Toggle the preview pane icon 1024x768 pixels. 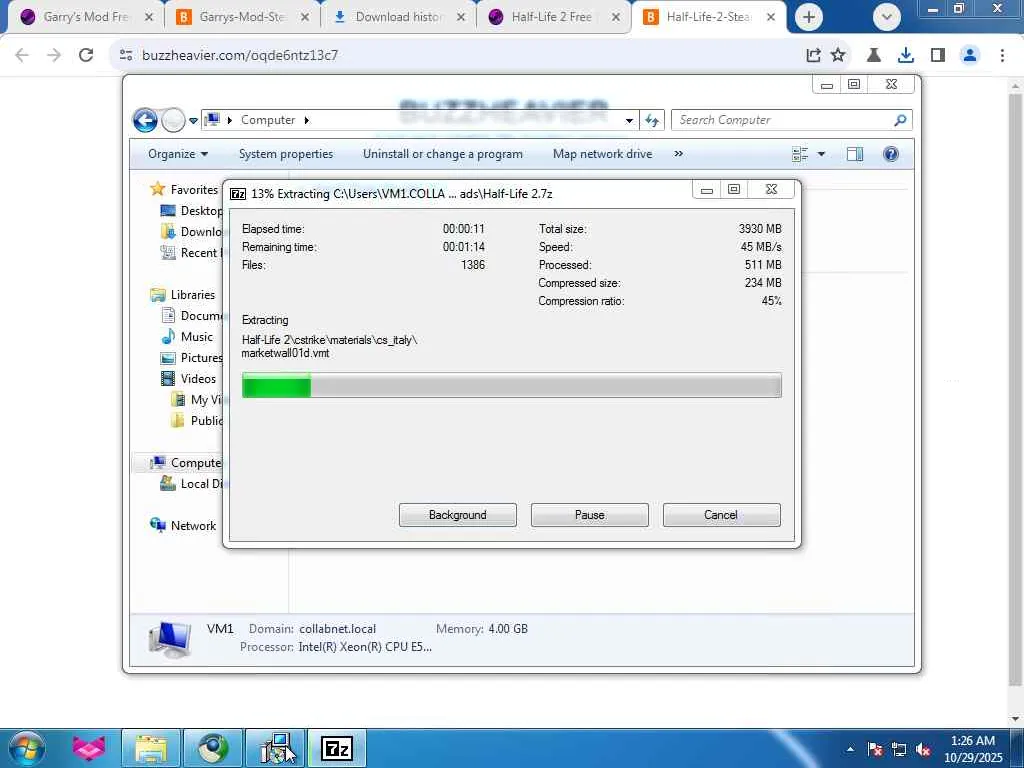(x=855, y=154)
